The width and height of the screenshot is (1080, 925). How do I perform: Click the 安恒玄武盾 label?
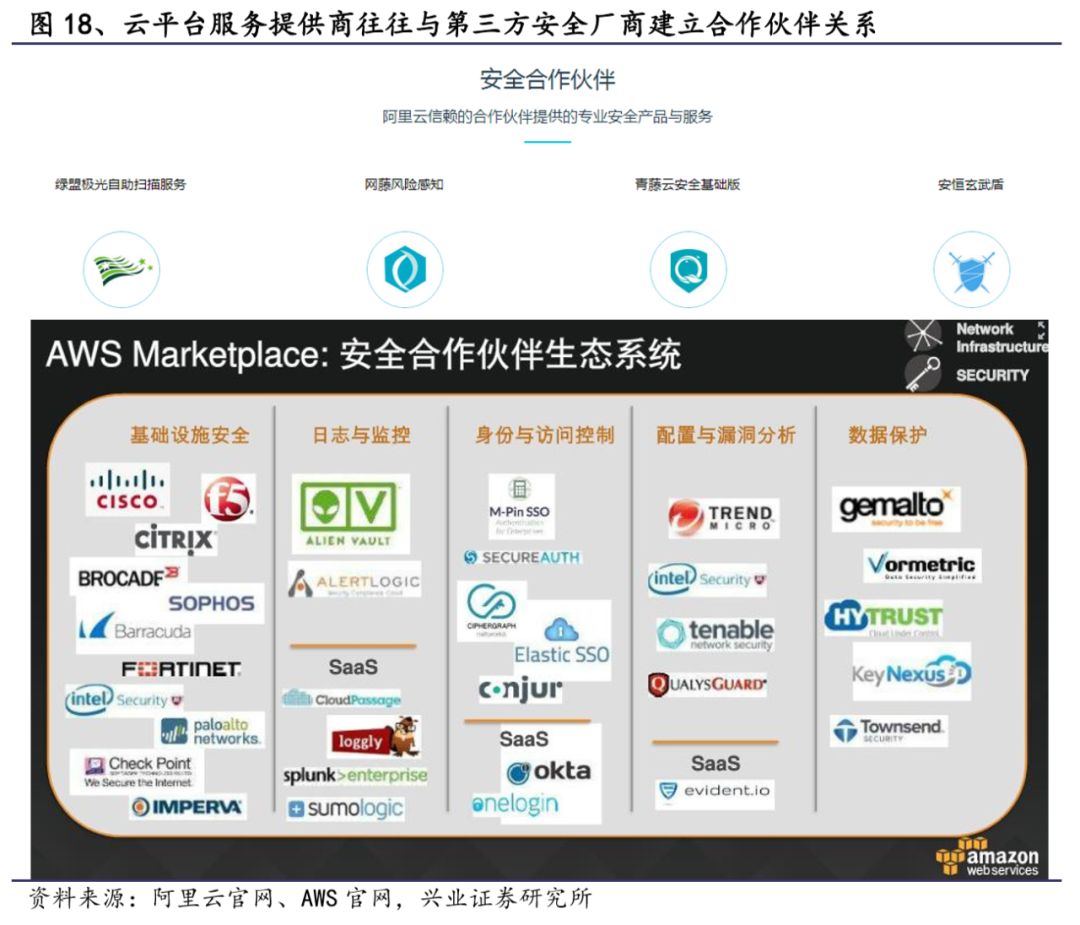pyautogui.click(x=970, y=184)
